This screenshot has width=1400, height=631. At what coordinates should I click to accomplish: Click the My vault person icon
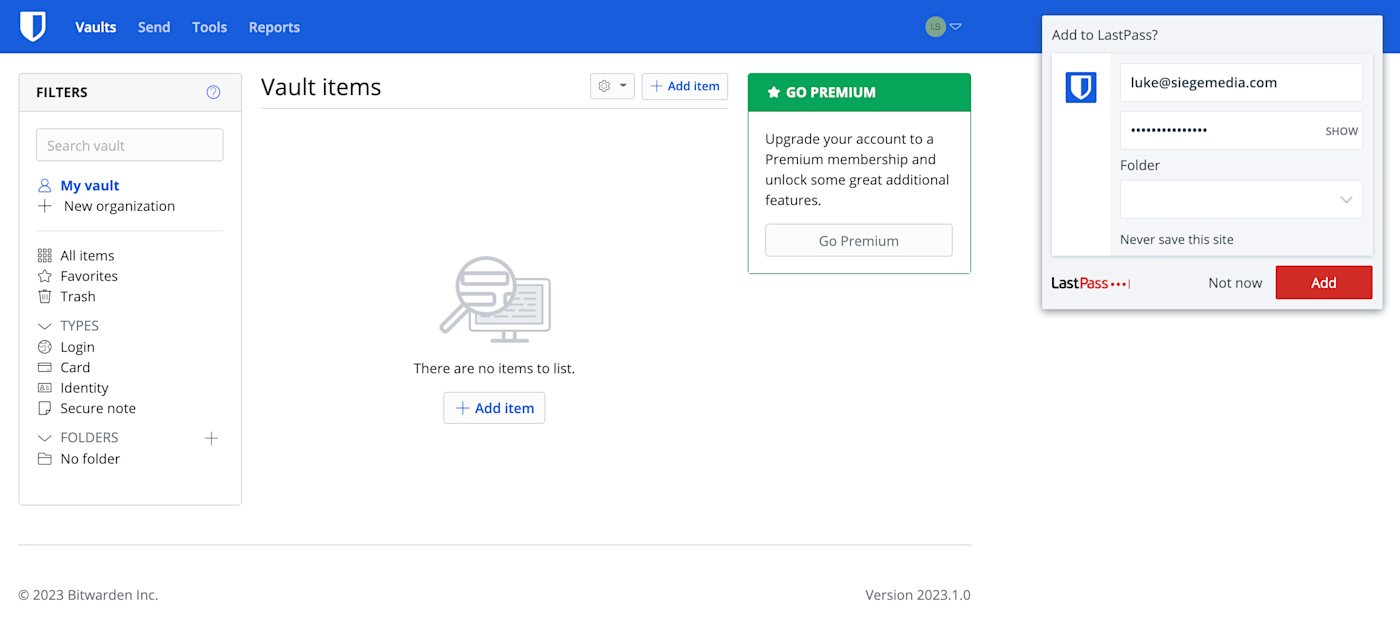pos(44,185)
